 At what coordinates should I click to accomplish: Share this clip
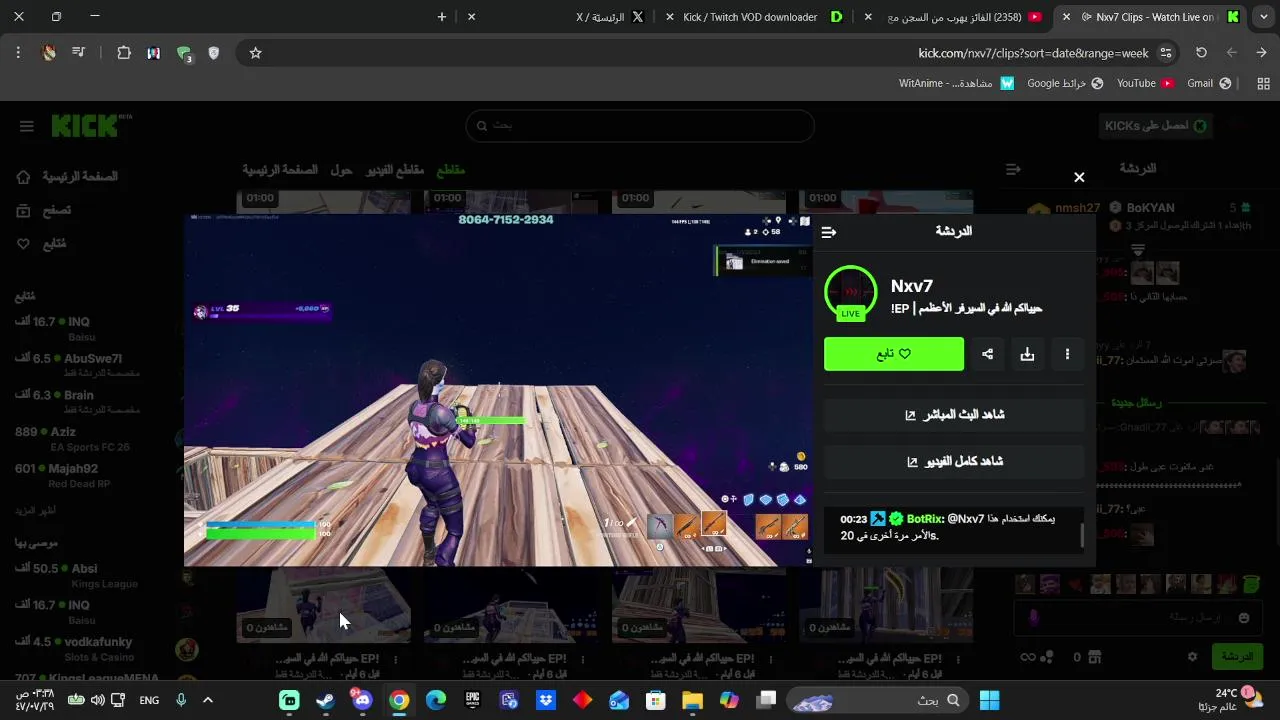(x=987, y=354)
